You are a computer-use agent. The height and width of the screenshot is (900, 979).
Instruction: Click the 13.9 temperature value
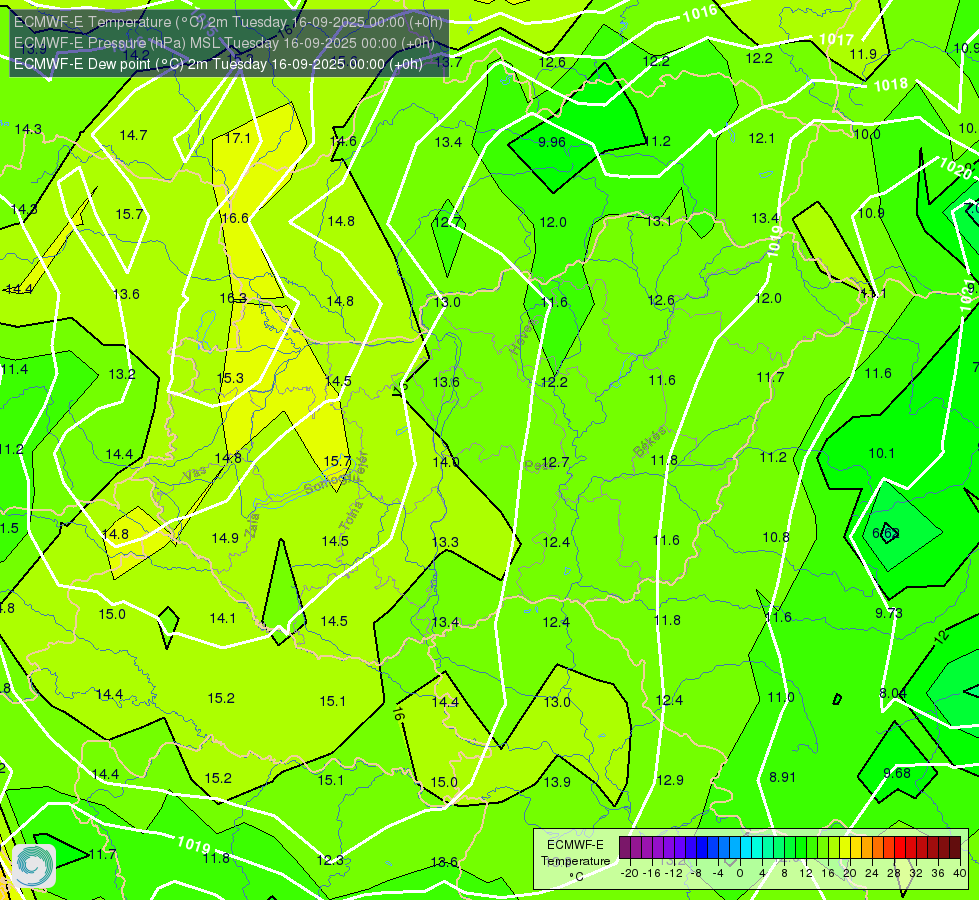(557, 782)
